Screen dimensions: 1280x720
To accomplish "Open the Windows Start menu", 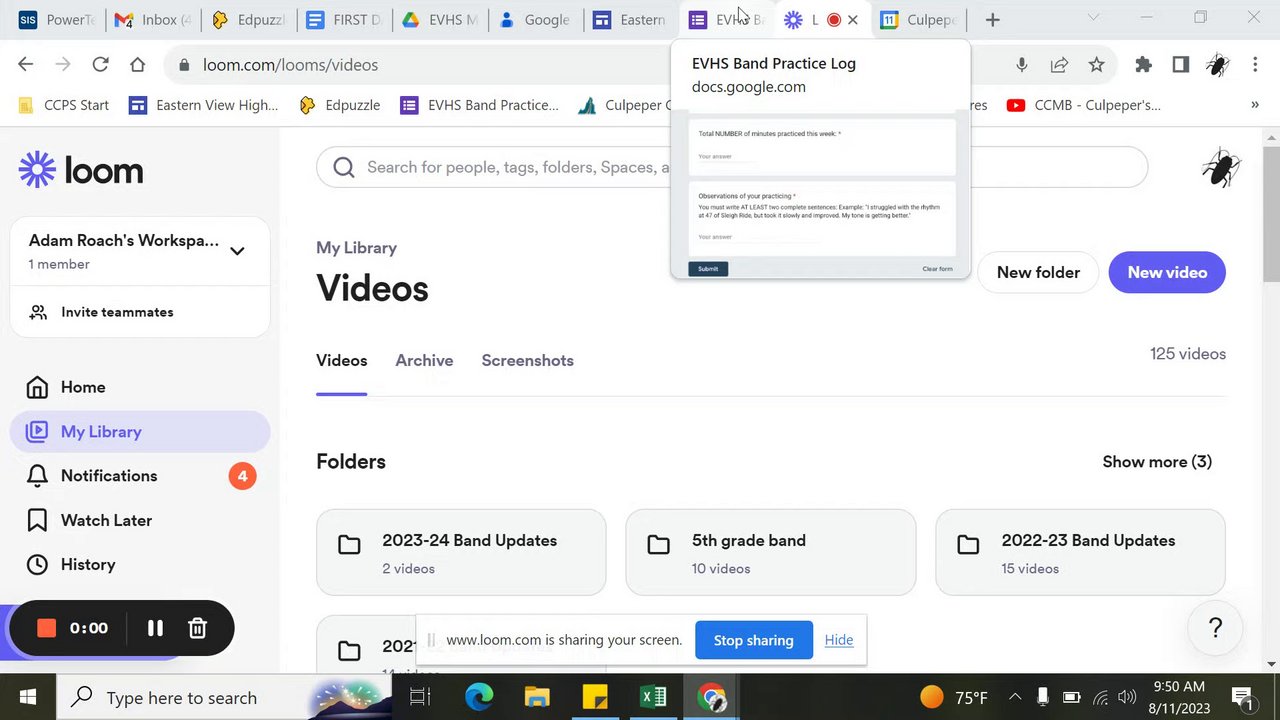I will (27, 697).
